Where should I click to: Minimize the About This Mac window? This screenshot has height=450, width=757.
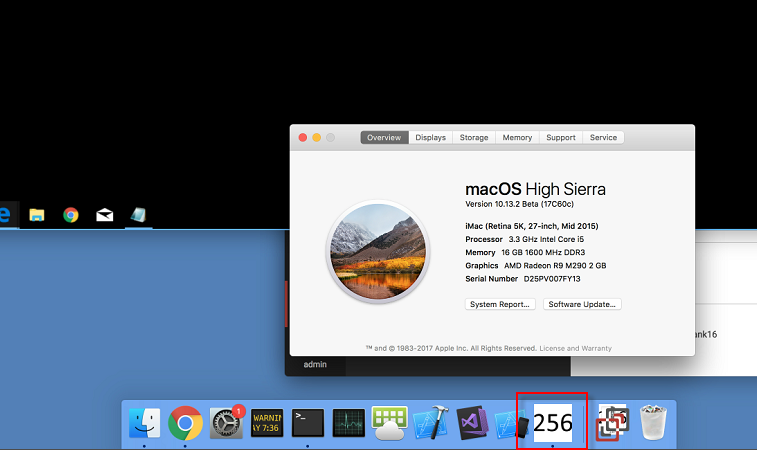pyautogui.click(x=317, y=138)
